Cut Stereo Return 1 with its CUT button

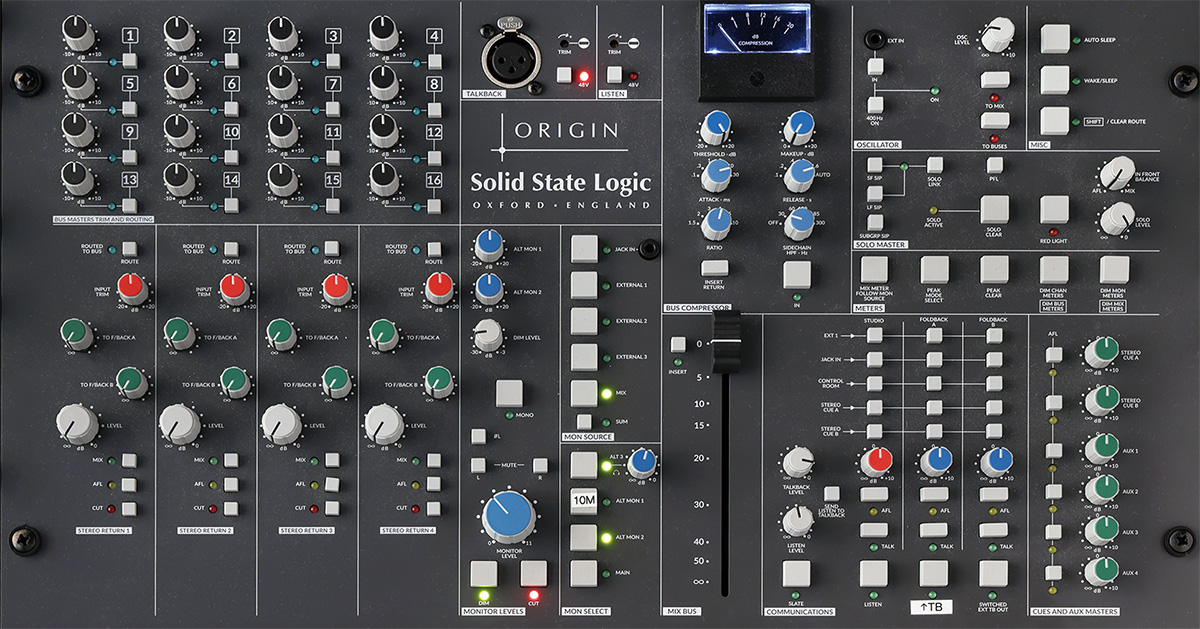tap(130, 509)
